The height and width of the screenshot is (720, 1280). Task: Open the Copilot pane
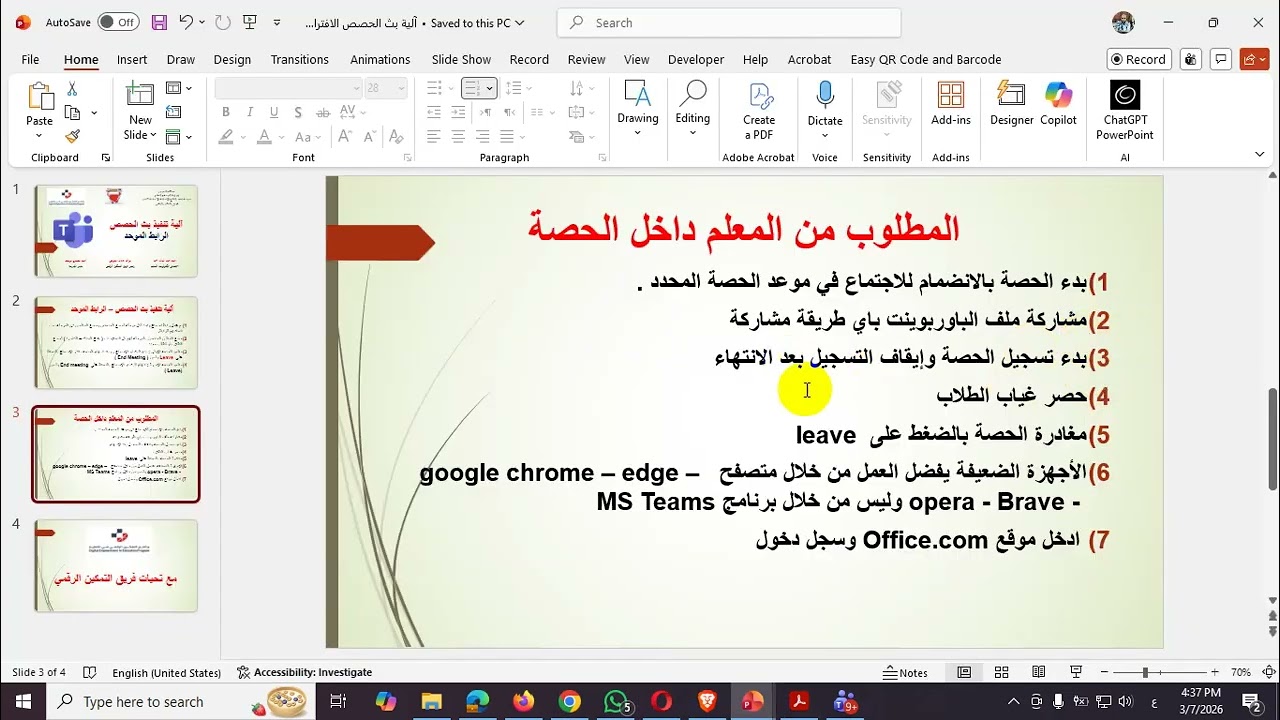coord(1058,104)
